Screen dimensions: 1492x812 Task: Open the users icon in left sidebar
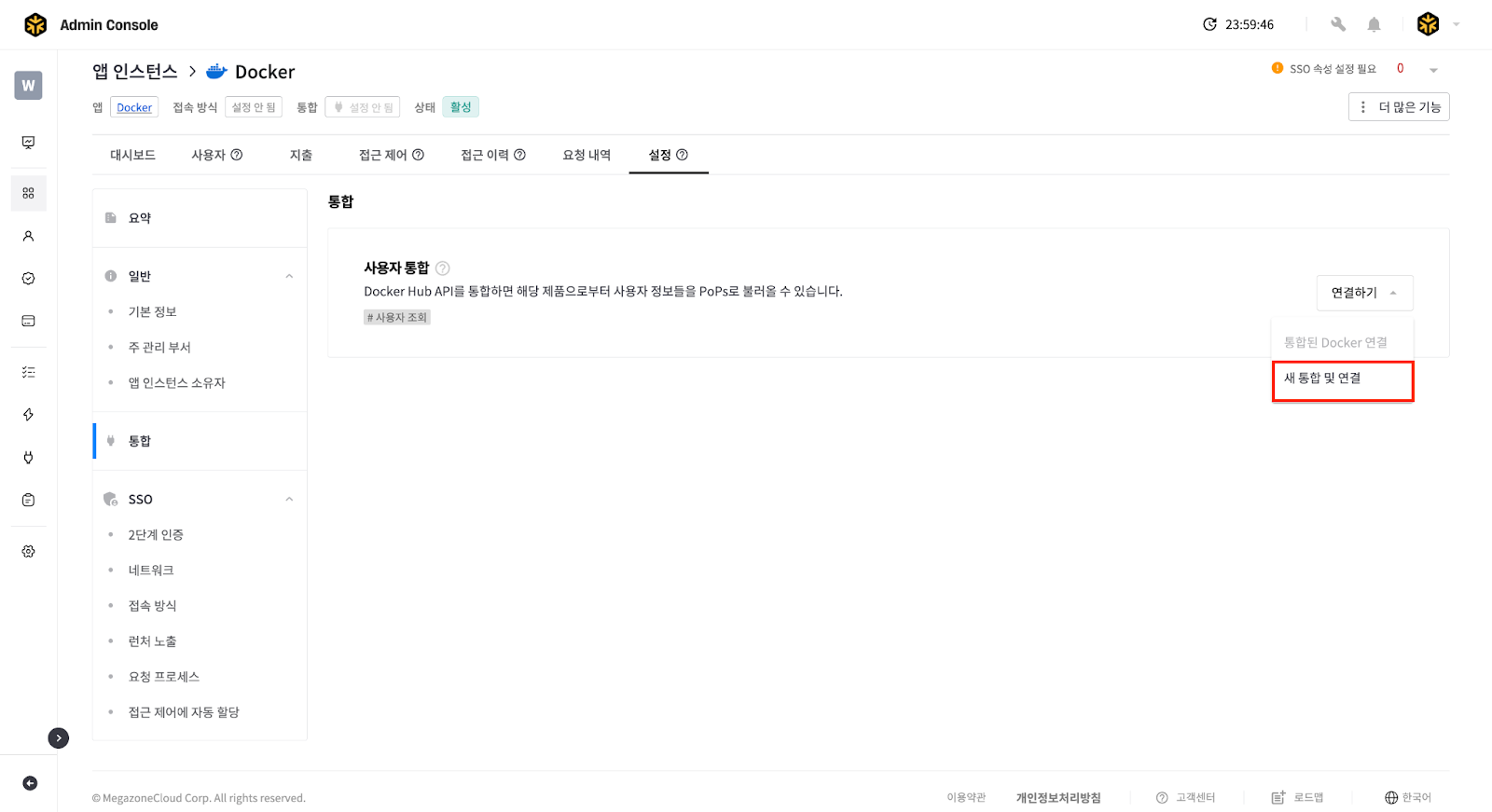pyautogui.click(x=29, y=236)
